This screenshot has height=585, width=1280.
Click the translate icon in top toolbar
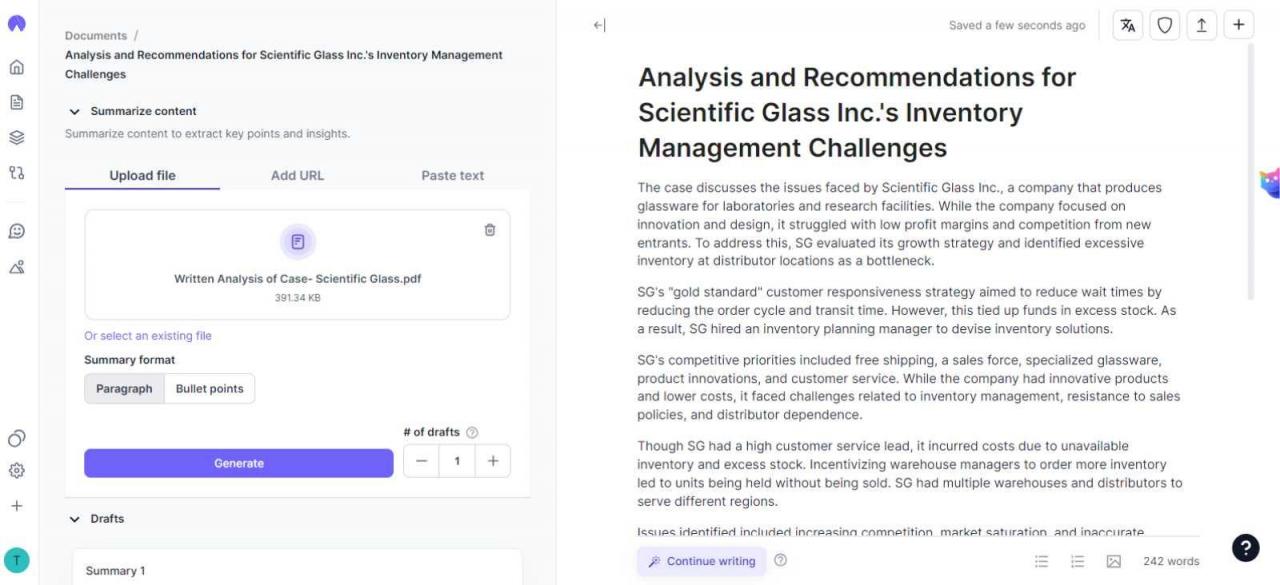coord(1128,26)
